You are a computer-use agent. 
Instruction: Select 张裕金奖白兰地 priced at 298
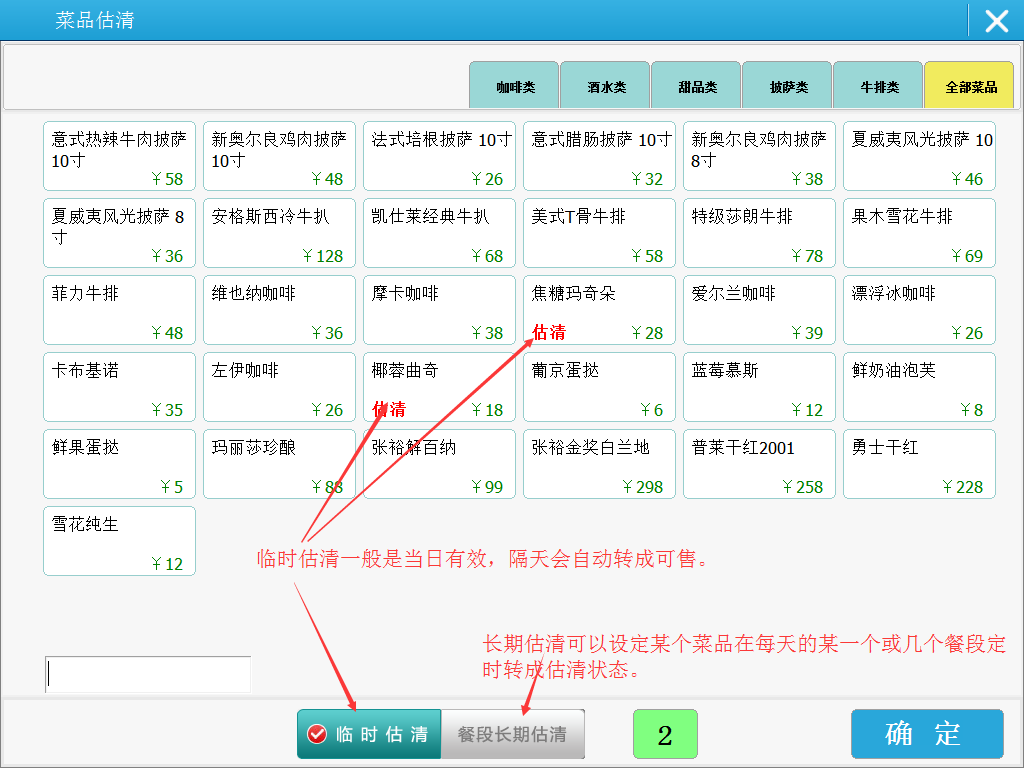[599, 463]
